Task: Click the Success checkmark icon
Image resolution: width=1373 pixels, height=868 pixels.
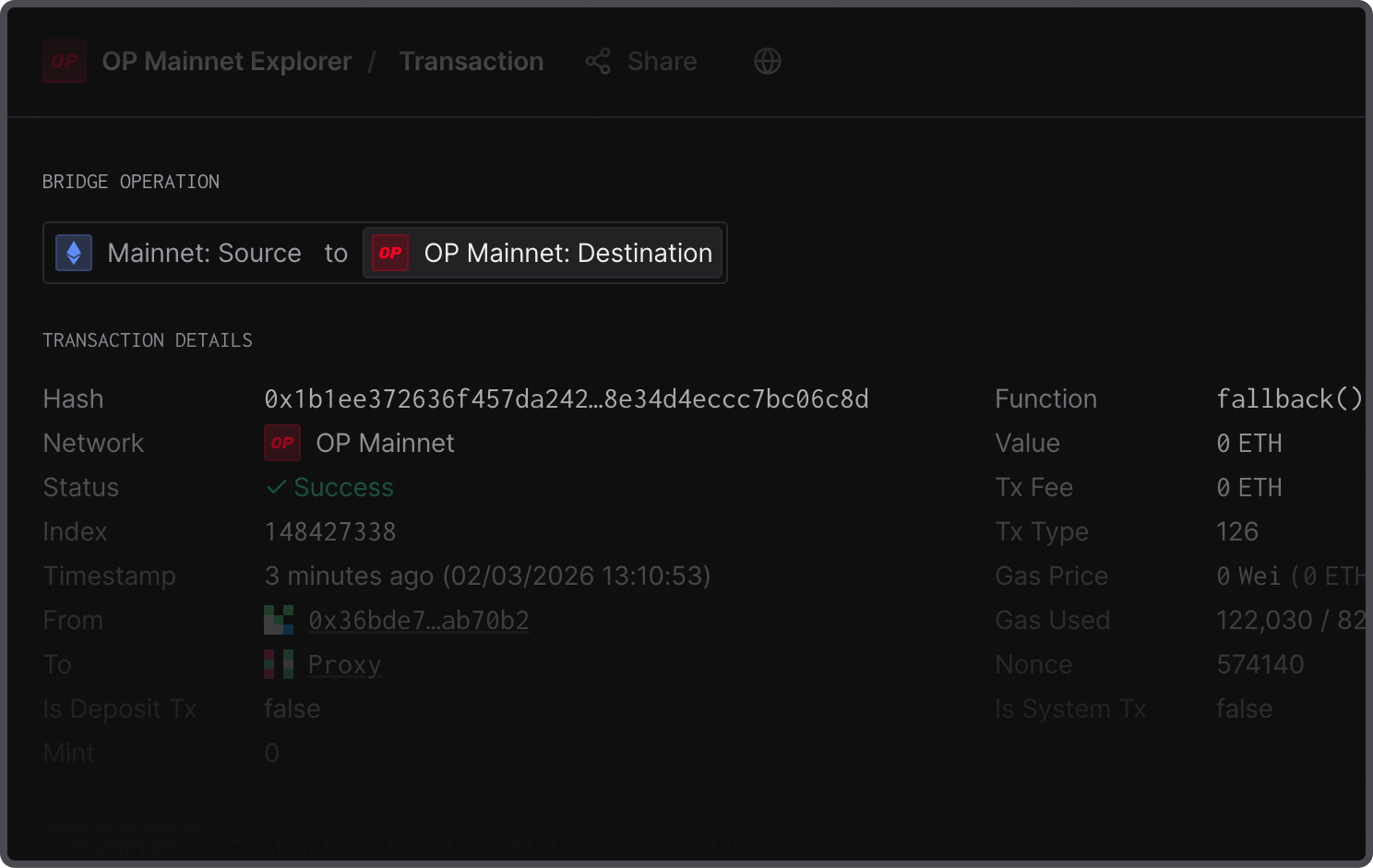Action: (276, 487)
